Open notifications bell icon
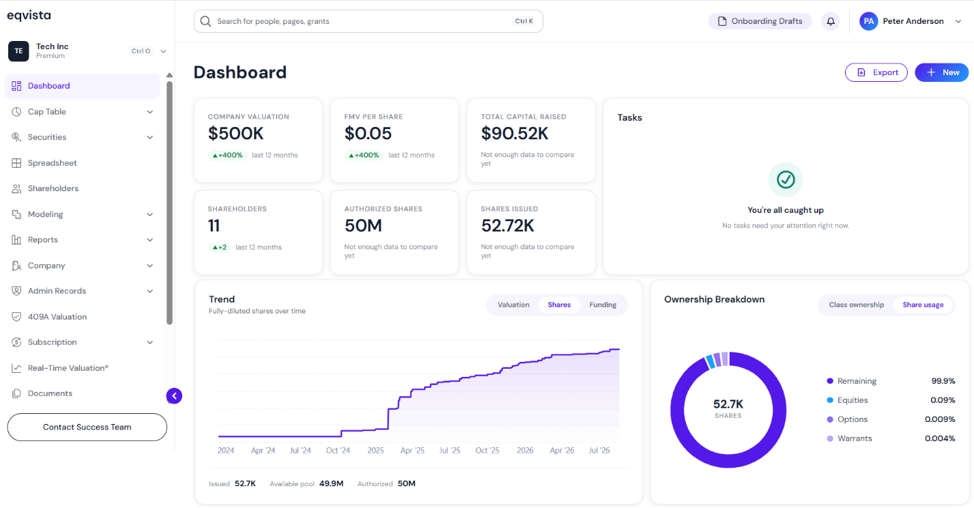Viewport: 974px width, 508px height. point(831,21)
